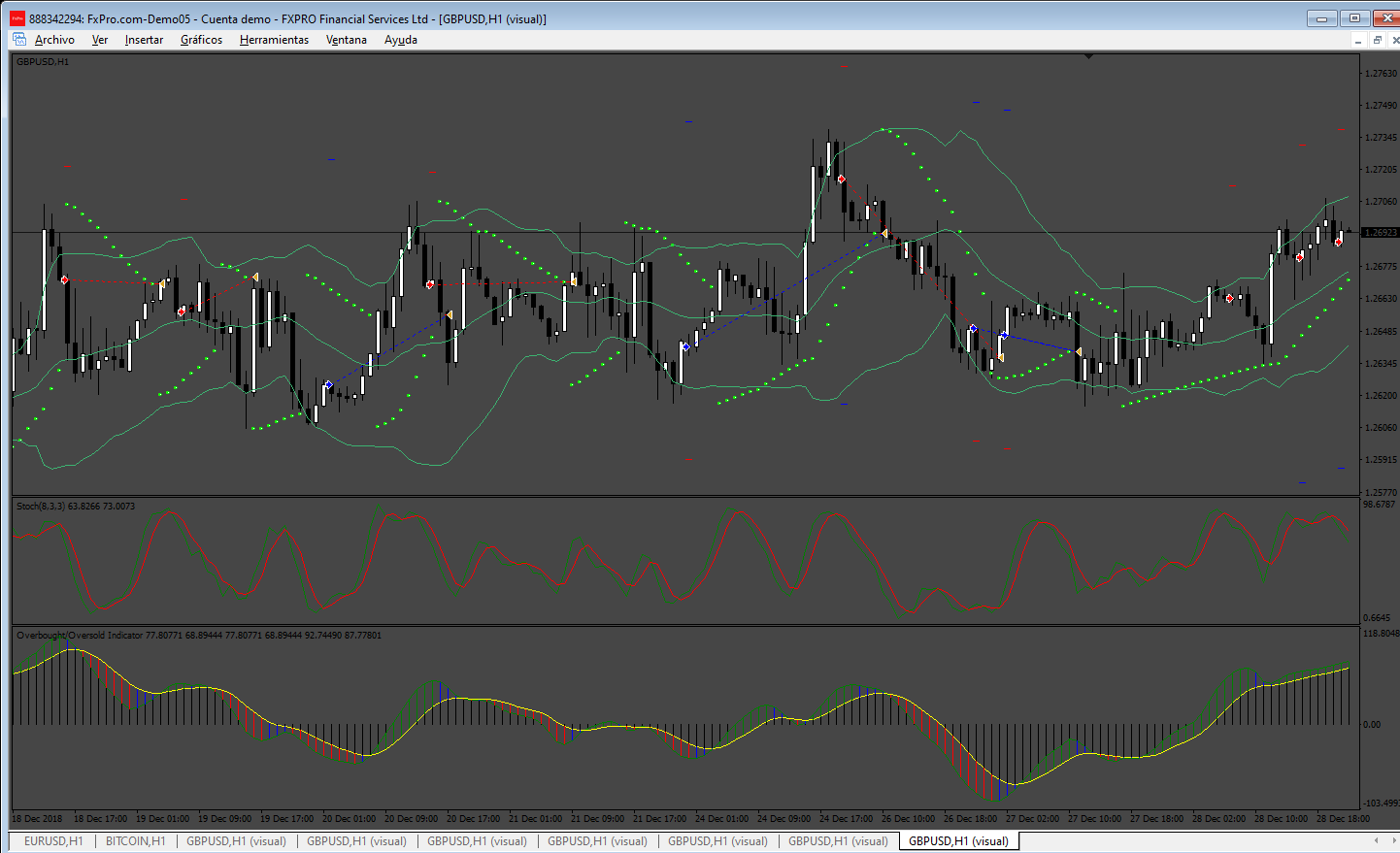1400x853 pixels.
Task: Click the 26 Dec 10:00 time label
Action: (909, 819)
